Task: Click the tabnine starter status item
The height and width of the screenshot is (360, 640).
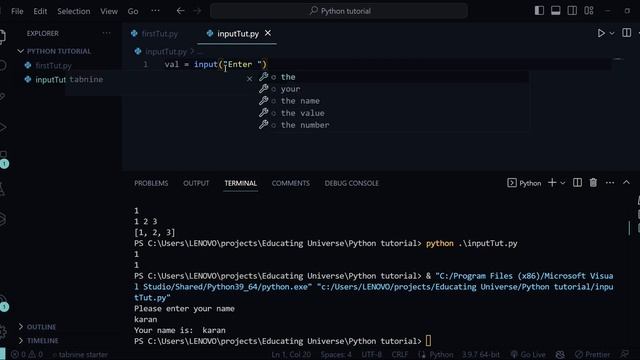Action: pyautogui.click(x=80, y=355)
